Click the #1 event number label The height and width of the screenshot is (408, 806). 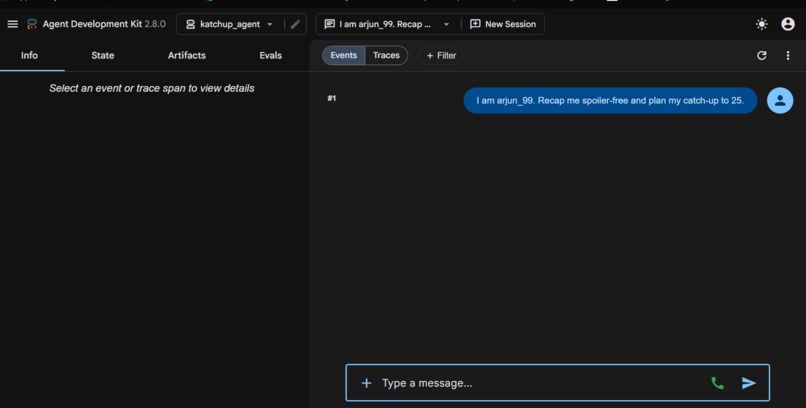click(332, 98)
